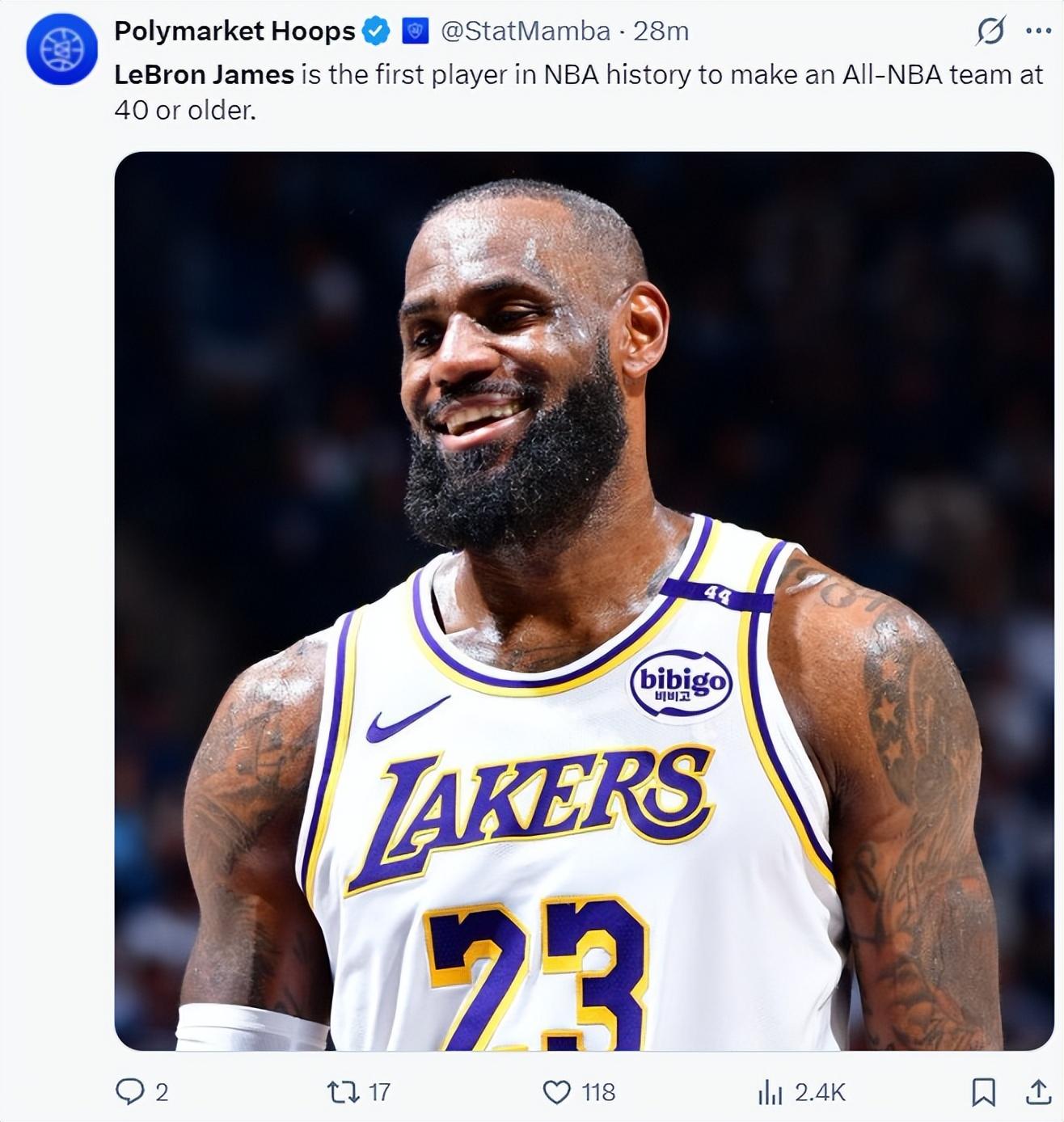This screenshot has width=1064, height=1122.
Task: Repost the tweet using the retweet icon
Action: [x=342, y=1092]
